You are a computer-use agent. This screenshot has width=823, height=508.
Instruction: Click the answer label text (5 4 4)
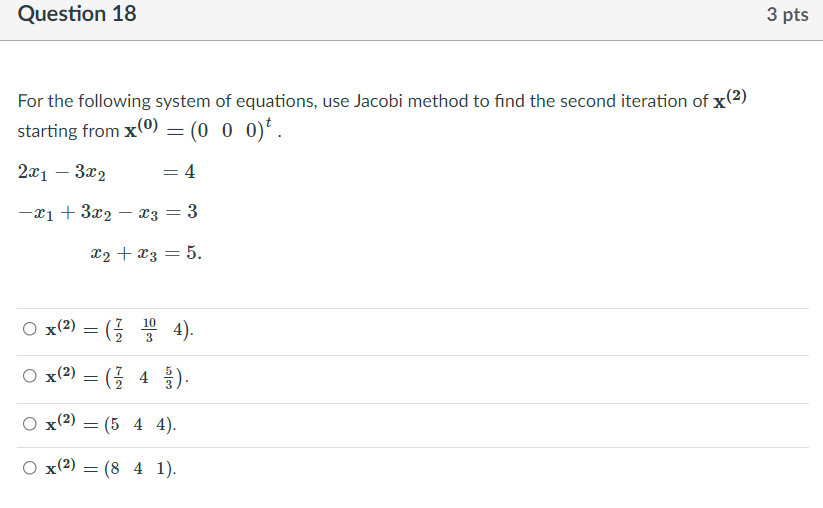tap(111, 424)
